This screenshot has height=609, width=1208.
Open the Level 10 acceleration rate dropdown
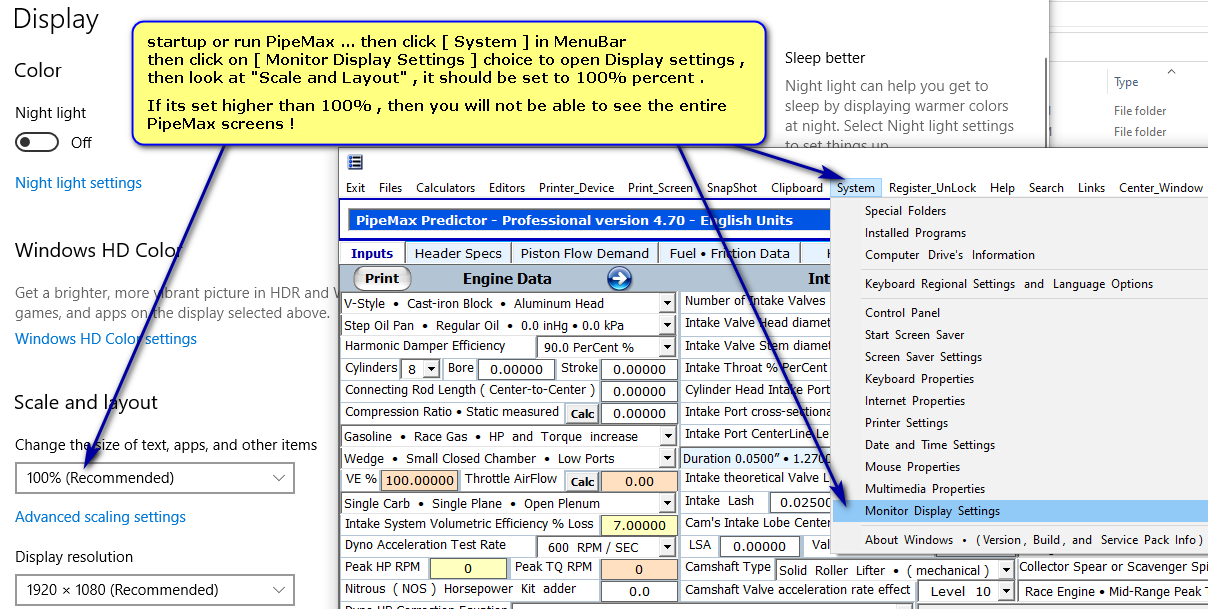coord(1005,592)
